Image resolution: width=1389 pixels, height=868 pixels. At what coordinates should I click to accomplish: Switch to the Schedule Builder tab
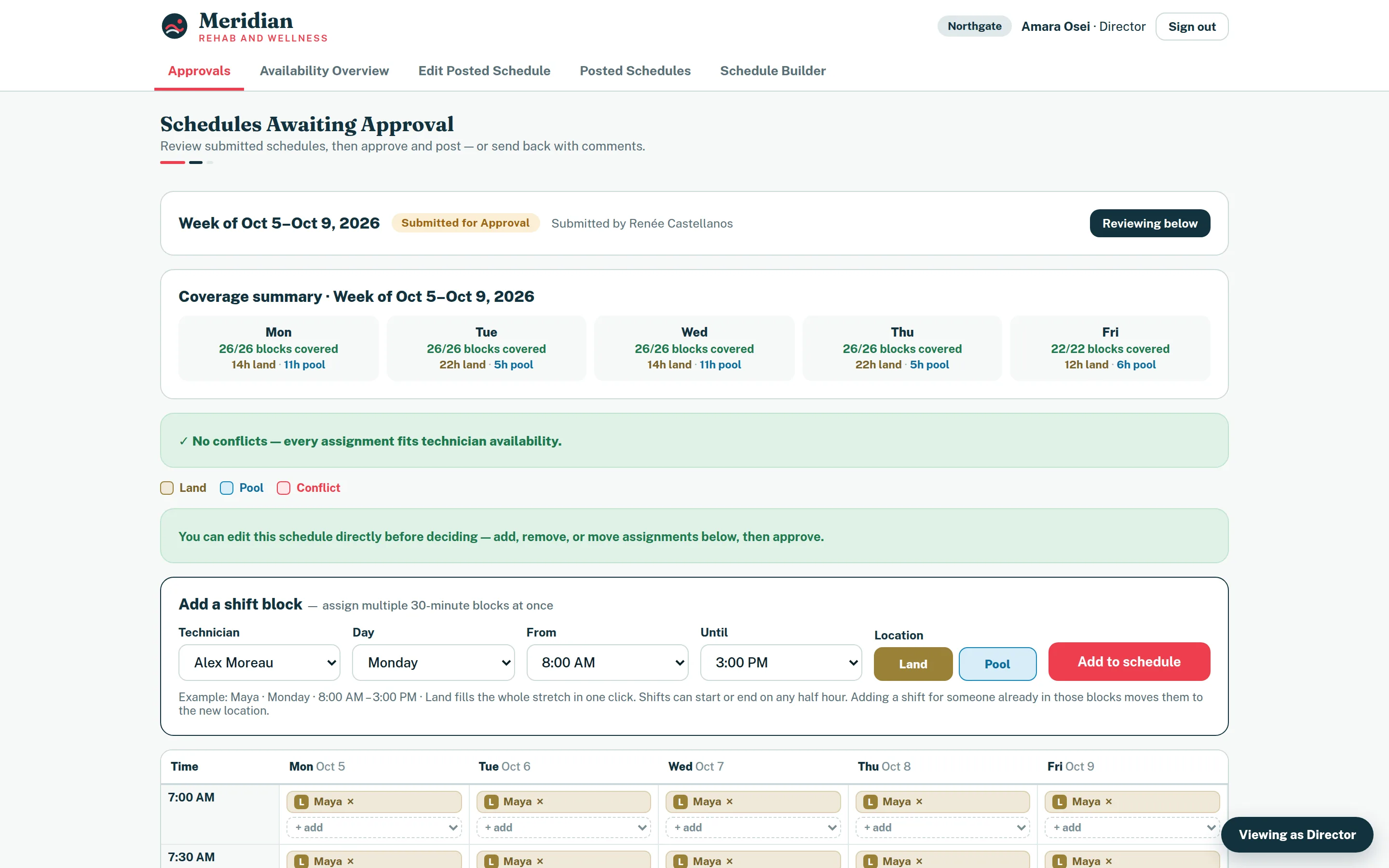pyautogui.click(x=773, y=70)
